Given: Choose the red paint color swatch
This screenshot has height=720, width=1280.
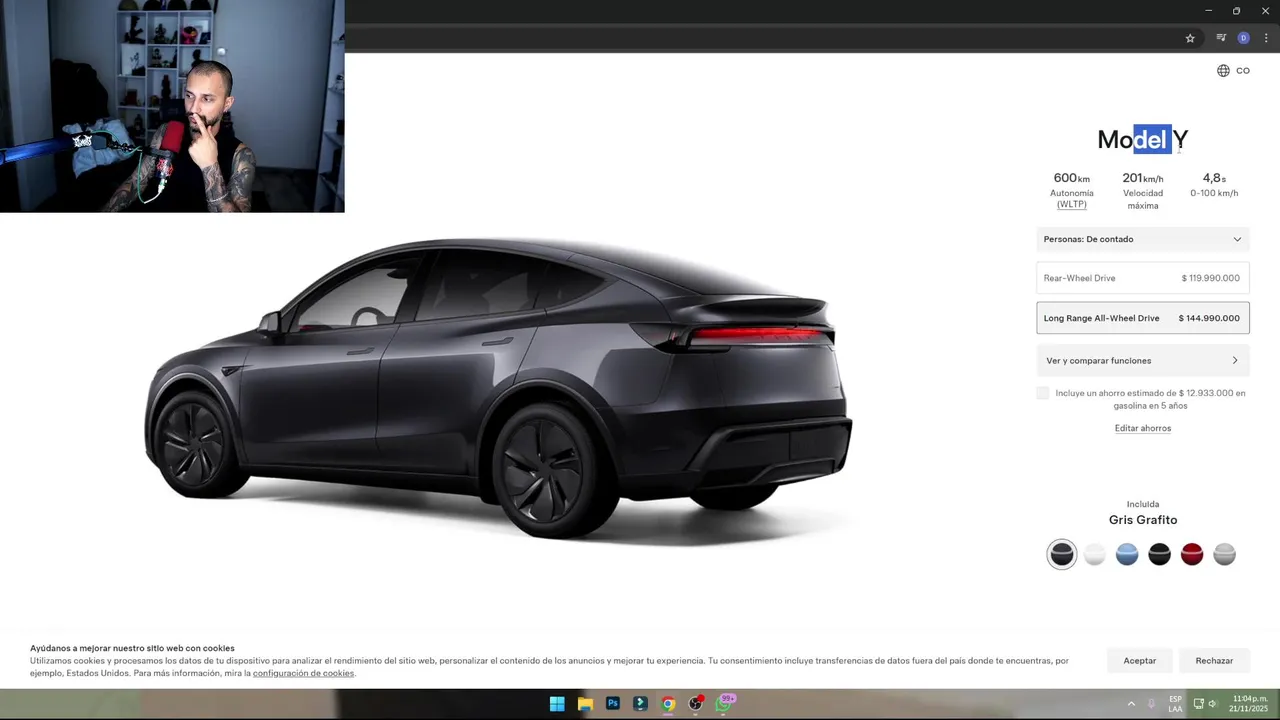Looking at the screenshot, I should (1192, 554).
